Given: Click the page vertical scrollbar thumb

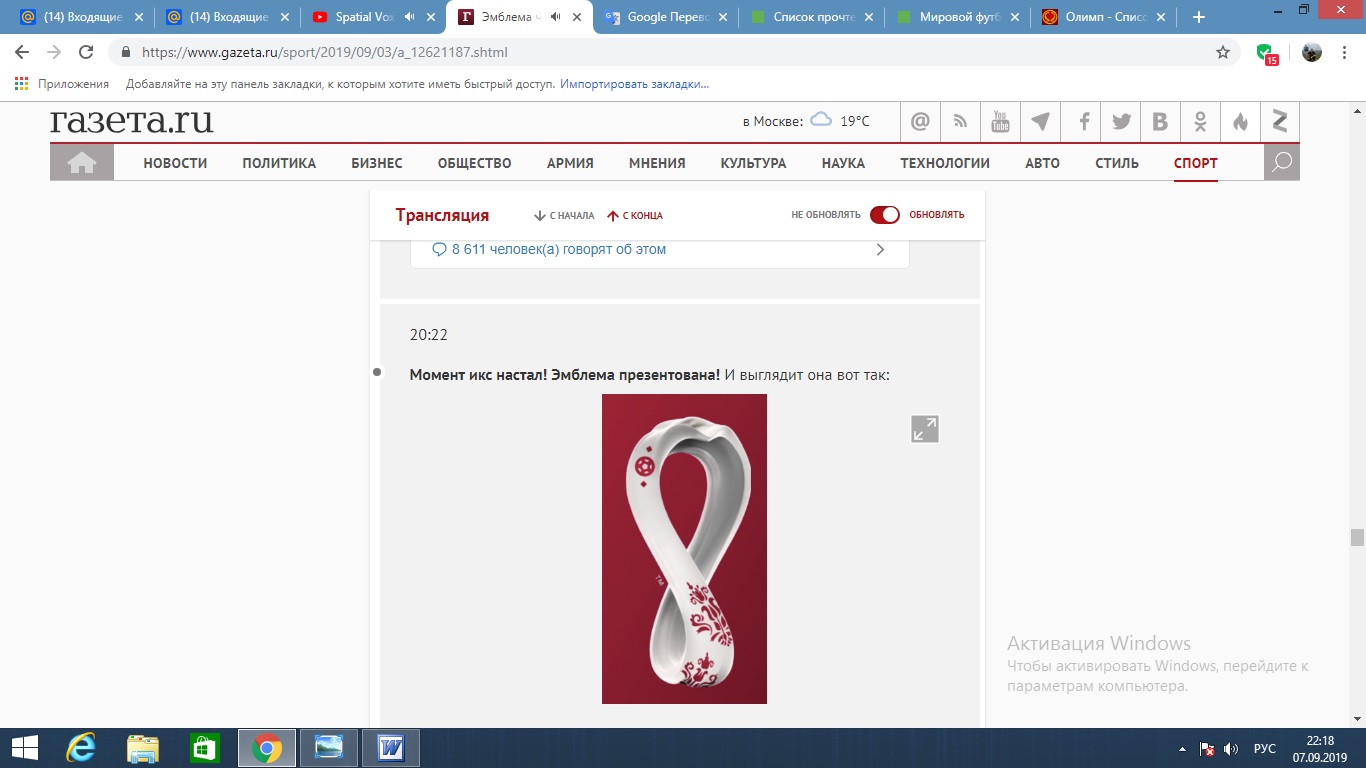Looking at the screenshot, I should 1357,537.
